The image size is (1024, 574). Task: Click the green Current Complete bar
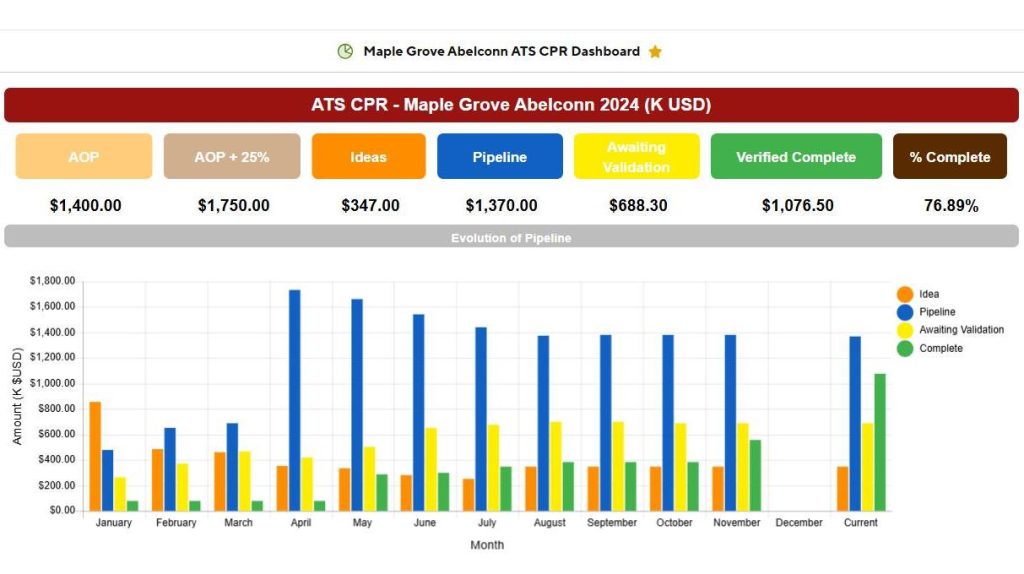[x=880, y=442]
